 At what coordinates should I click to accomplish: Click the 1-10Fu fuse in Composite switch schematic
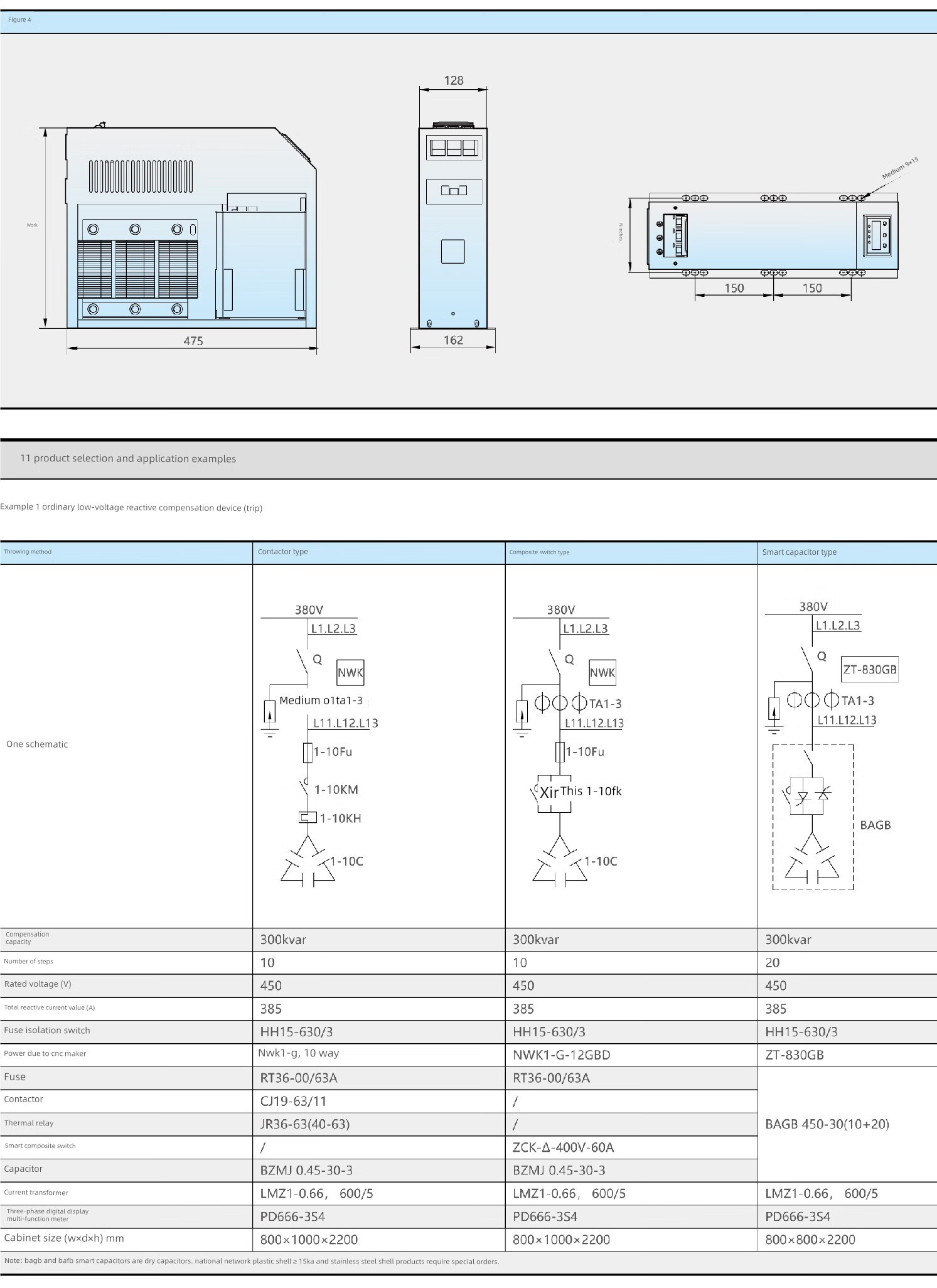(x=560, y=751)
